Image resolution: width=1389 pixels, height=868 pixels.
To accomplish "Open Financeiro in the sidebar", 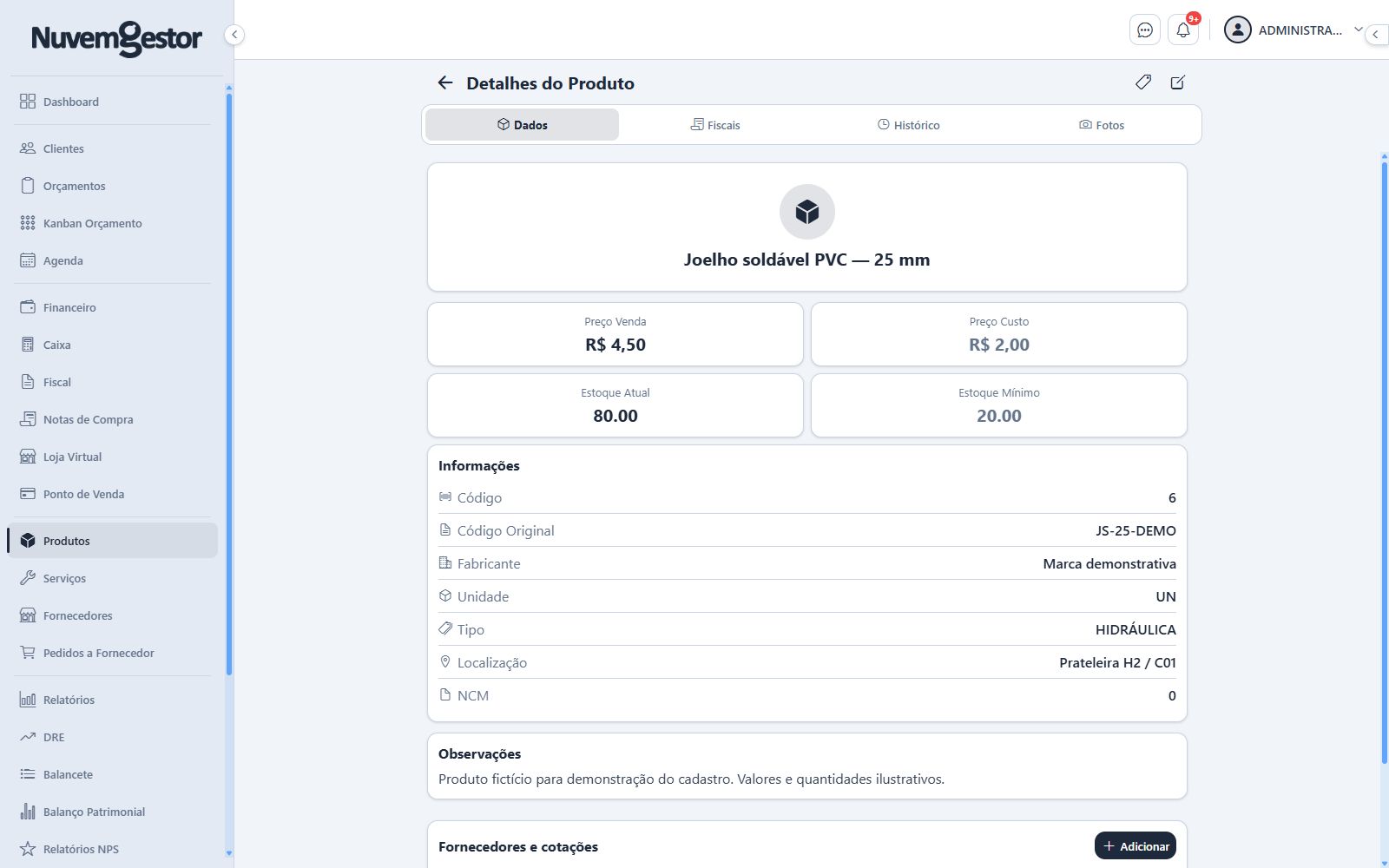I will coord(112,307).
